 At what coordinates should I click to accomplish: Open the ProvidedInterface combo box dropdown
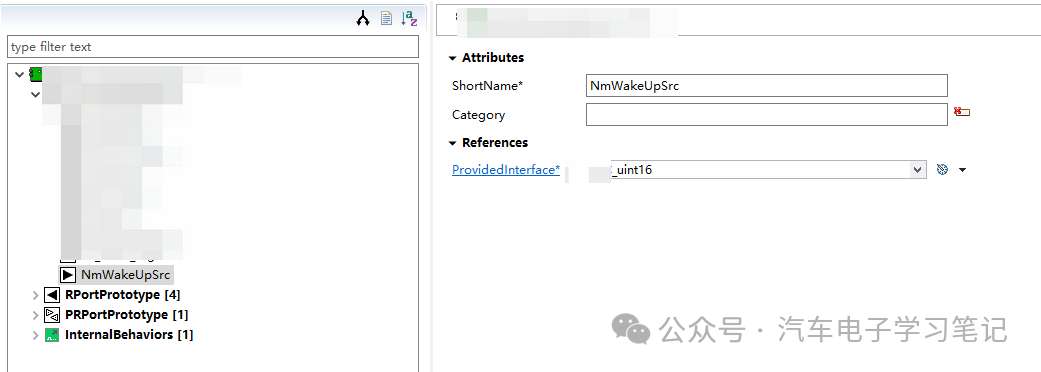(x=918, y=170)
